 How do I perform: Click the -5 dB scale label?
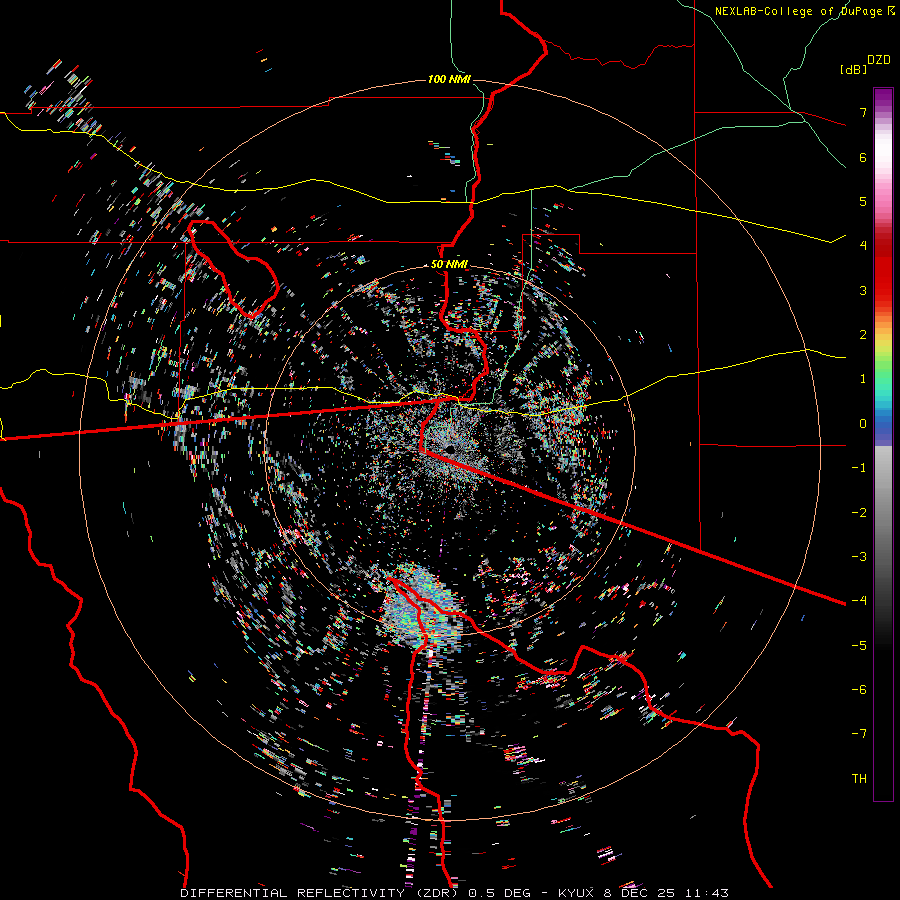coord(859,646)
